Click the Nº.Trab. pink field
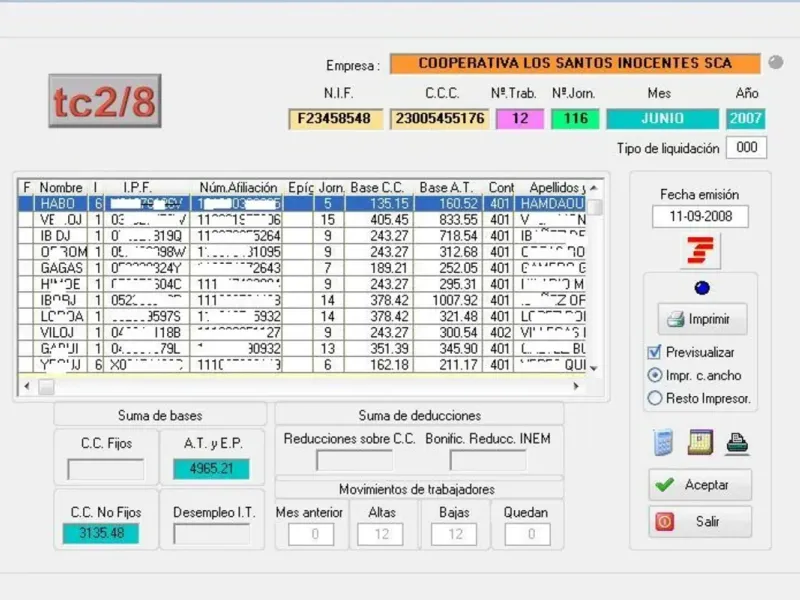 pyautogui.click(x=520, y=118)
